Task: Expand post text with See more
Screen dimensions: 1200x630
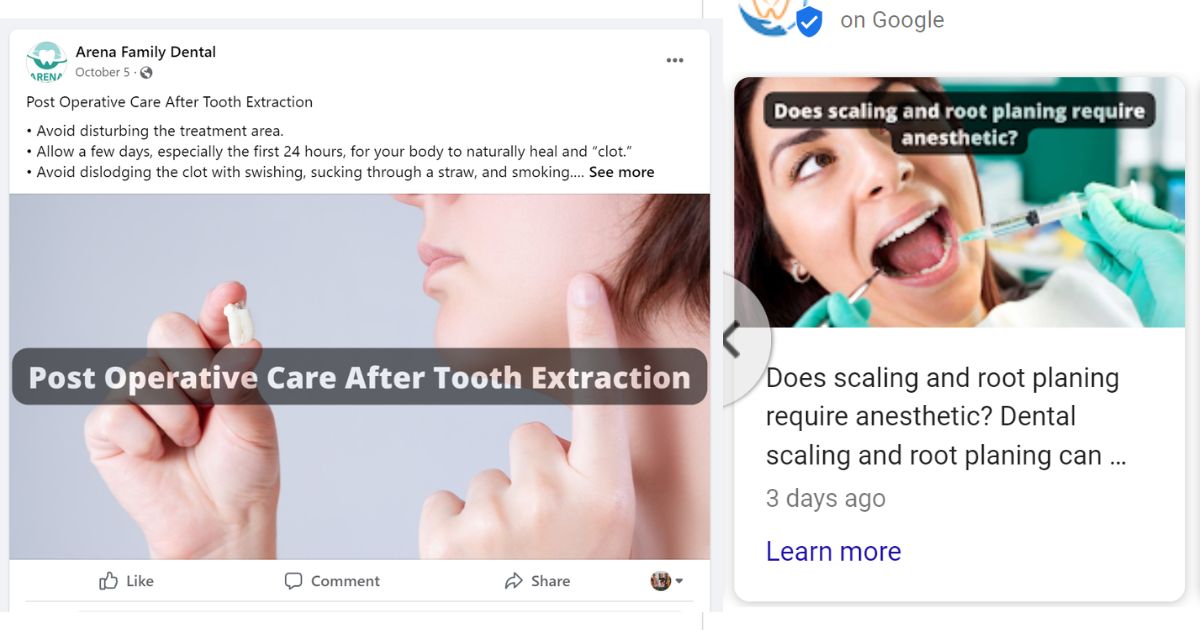Action: point(621,172)
